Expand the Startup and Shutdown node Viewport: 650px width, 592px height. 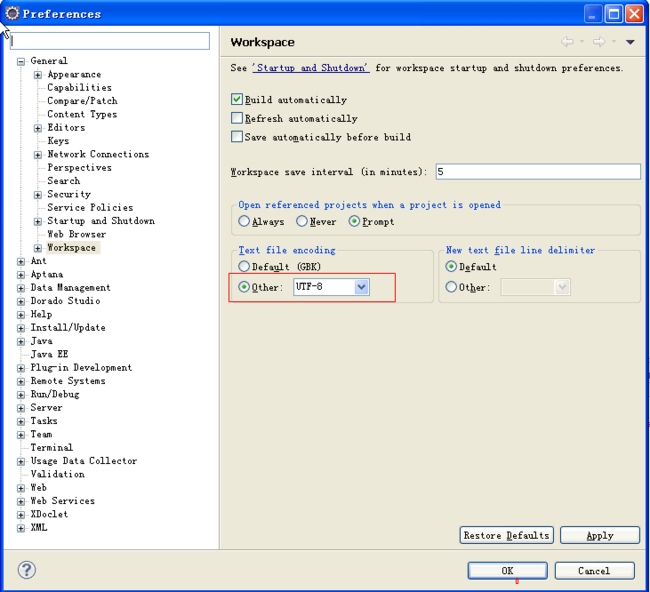click(38, 222)
